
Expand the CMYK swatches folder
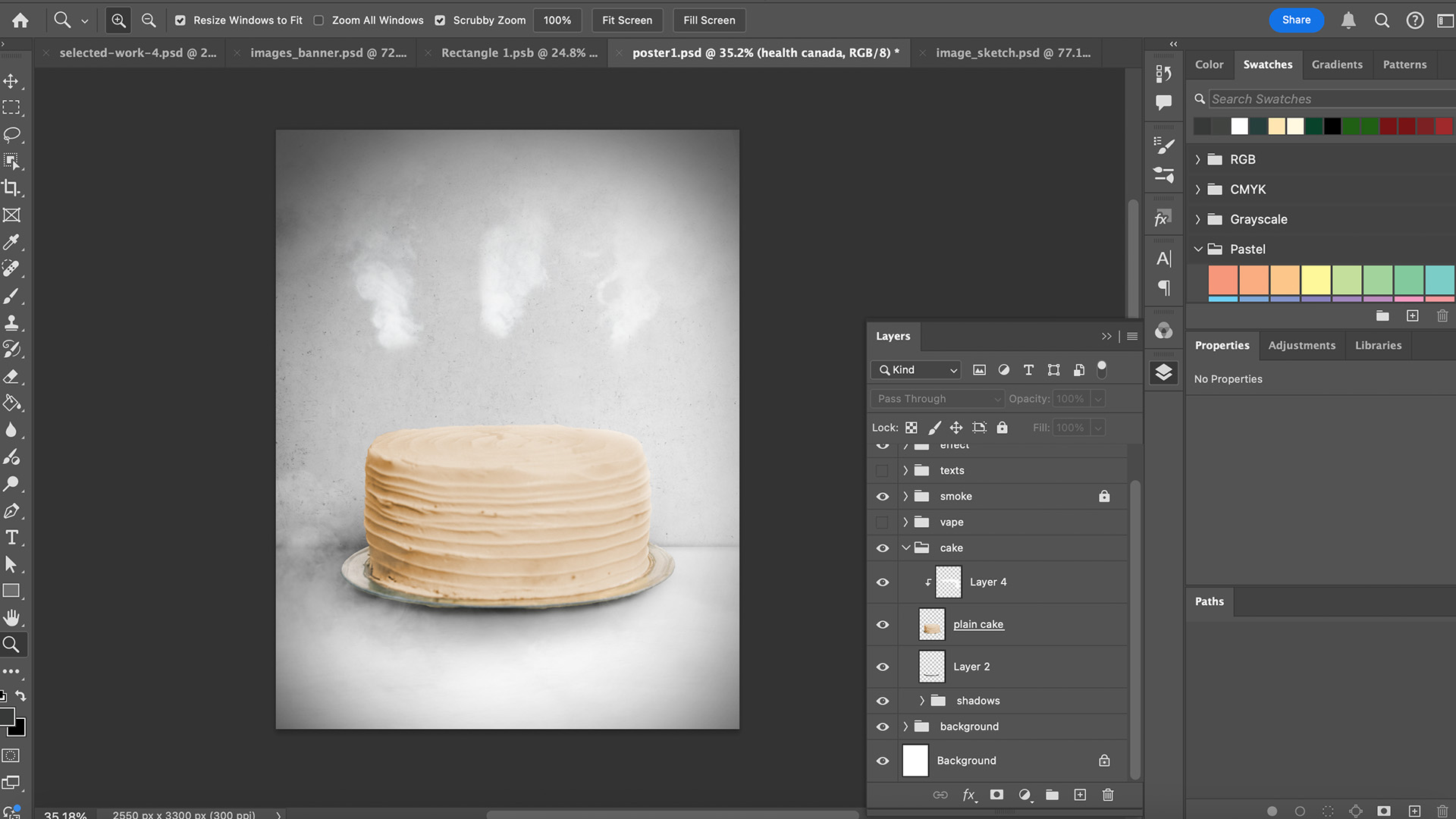coord(1198,190)
